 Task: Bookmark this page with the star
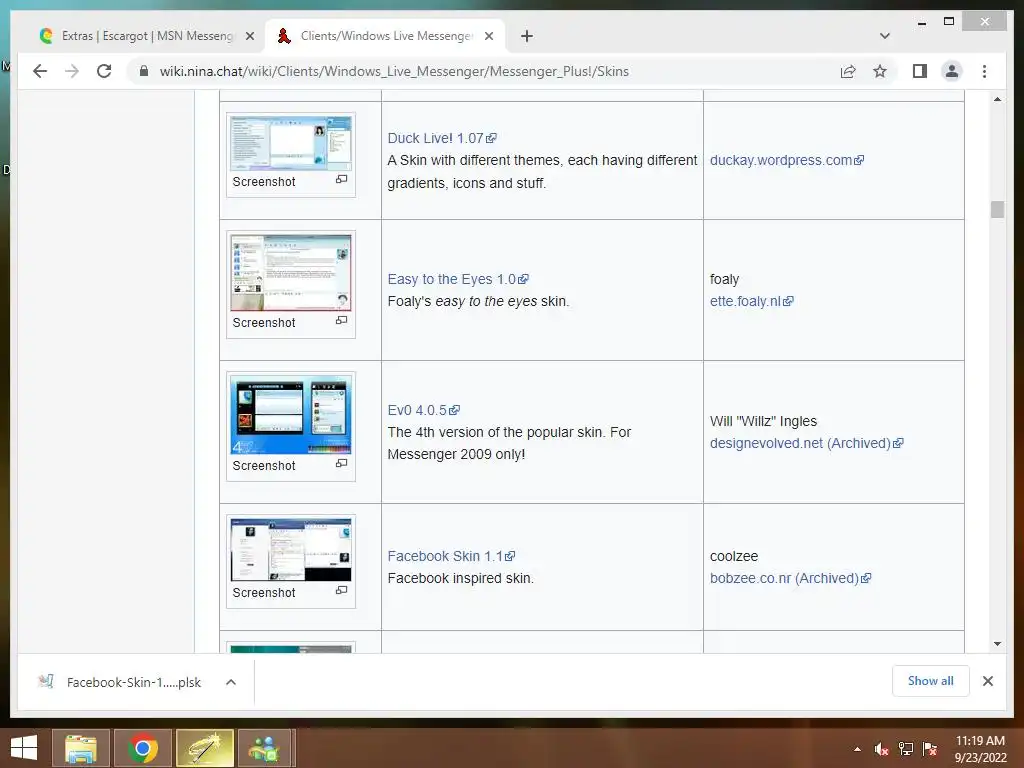[880, 71]
